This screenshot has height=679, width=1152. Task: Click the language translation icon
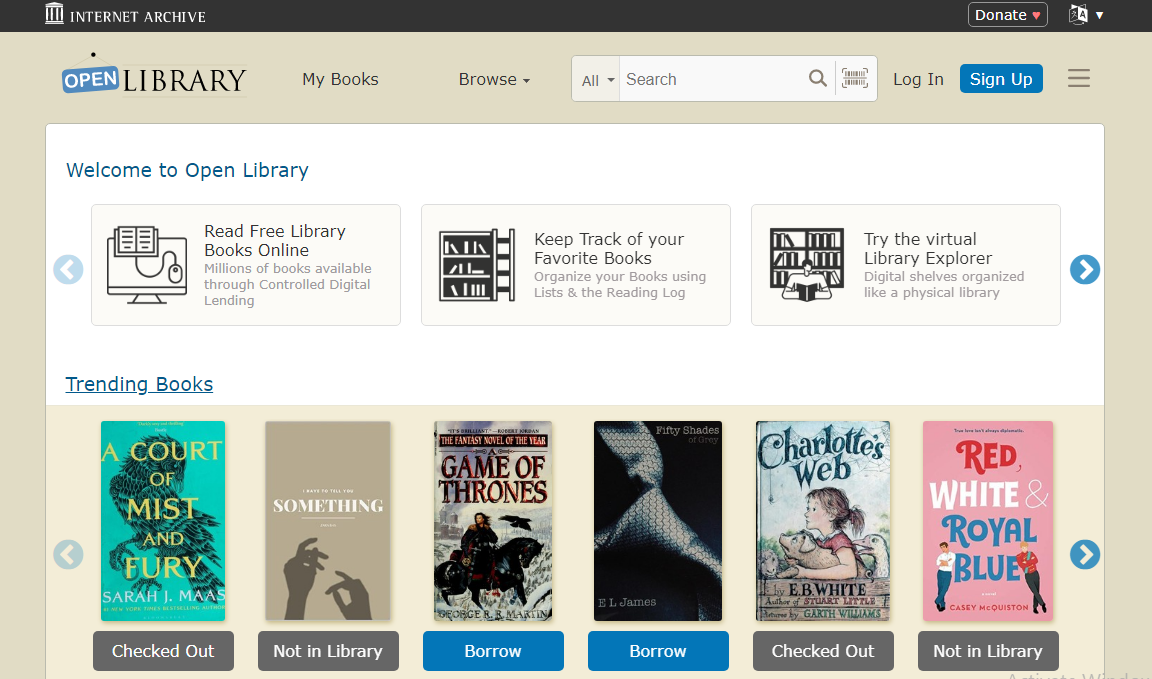pyautogui.click(x=1078, y=15)
